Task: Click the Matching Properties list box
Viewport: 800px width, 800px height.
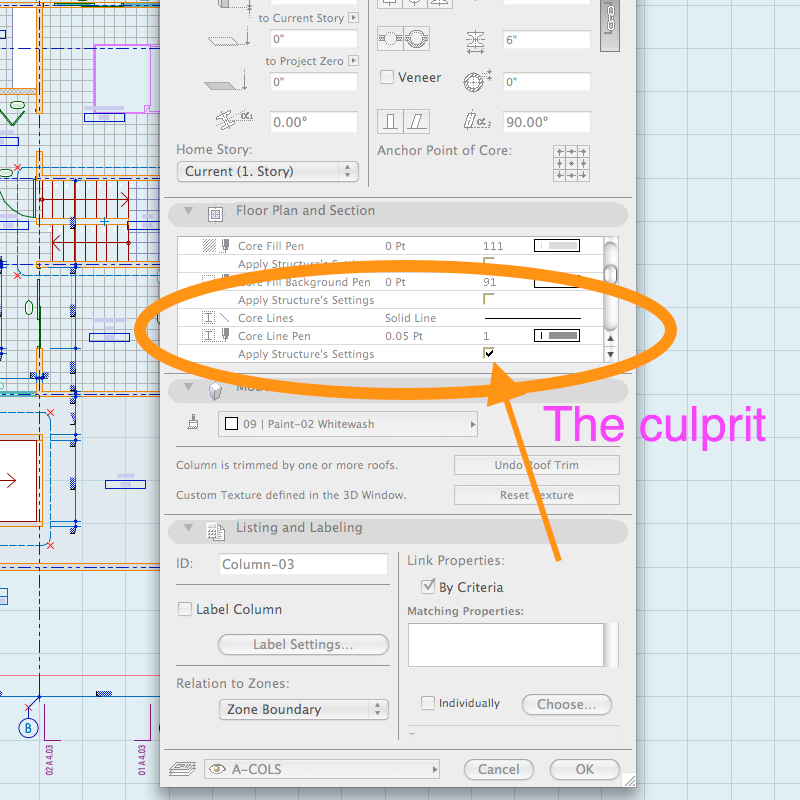Action: click(506, 644)
